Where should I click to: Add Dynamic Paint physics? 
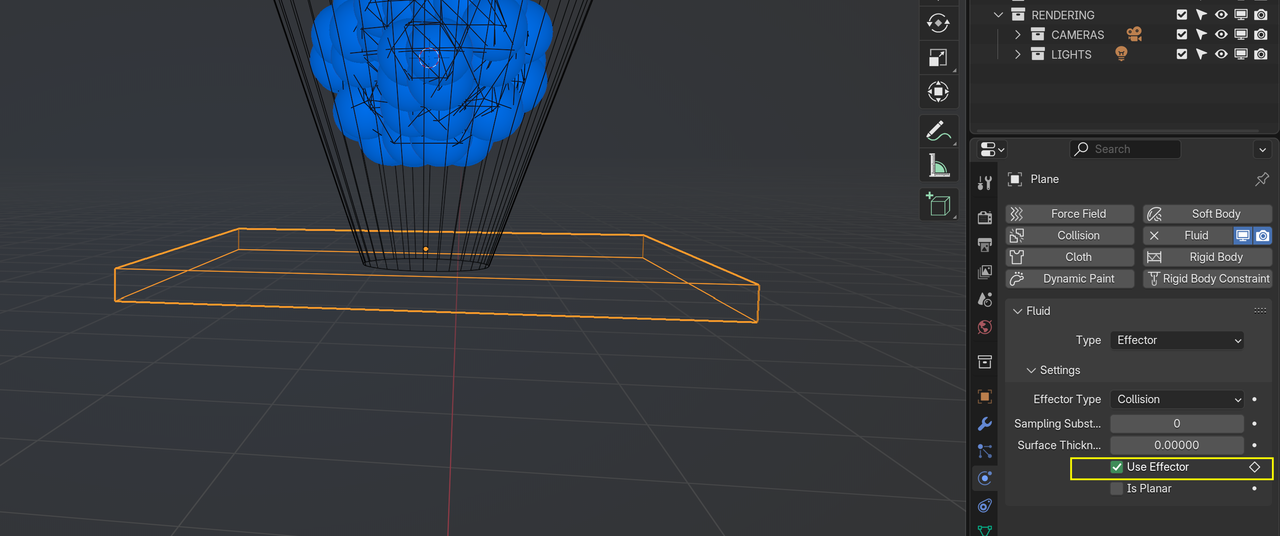point(1070,279)
